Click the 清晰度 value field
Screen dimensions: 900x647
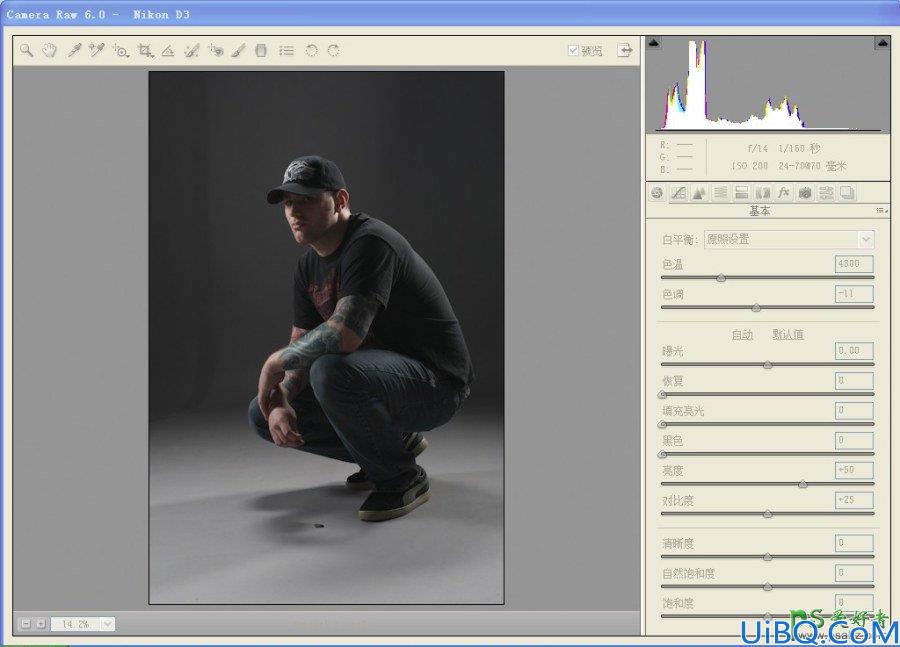[x=854, y=543]
